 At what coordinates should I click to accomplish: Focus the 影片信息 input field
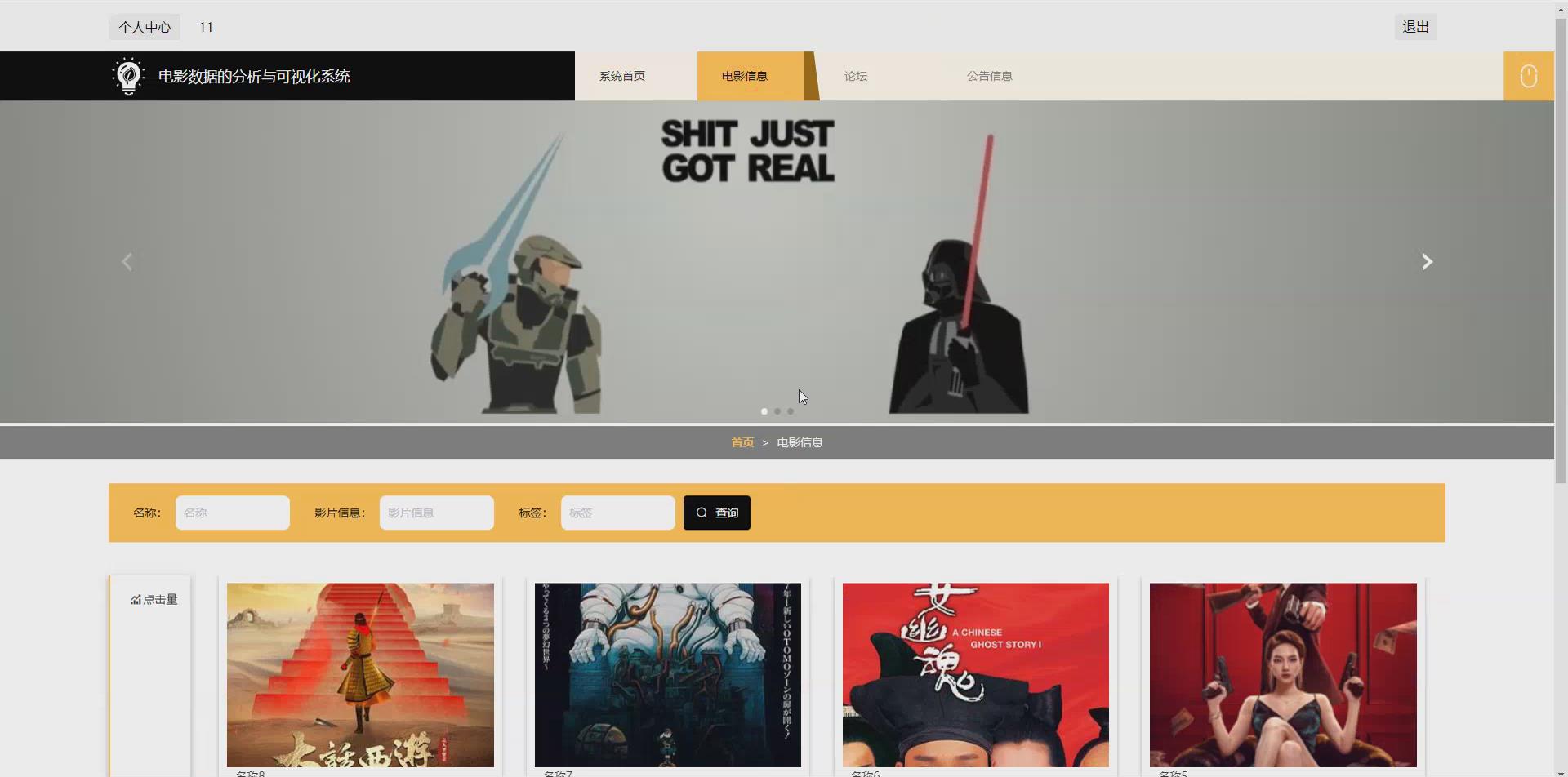coord(437,513)
